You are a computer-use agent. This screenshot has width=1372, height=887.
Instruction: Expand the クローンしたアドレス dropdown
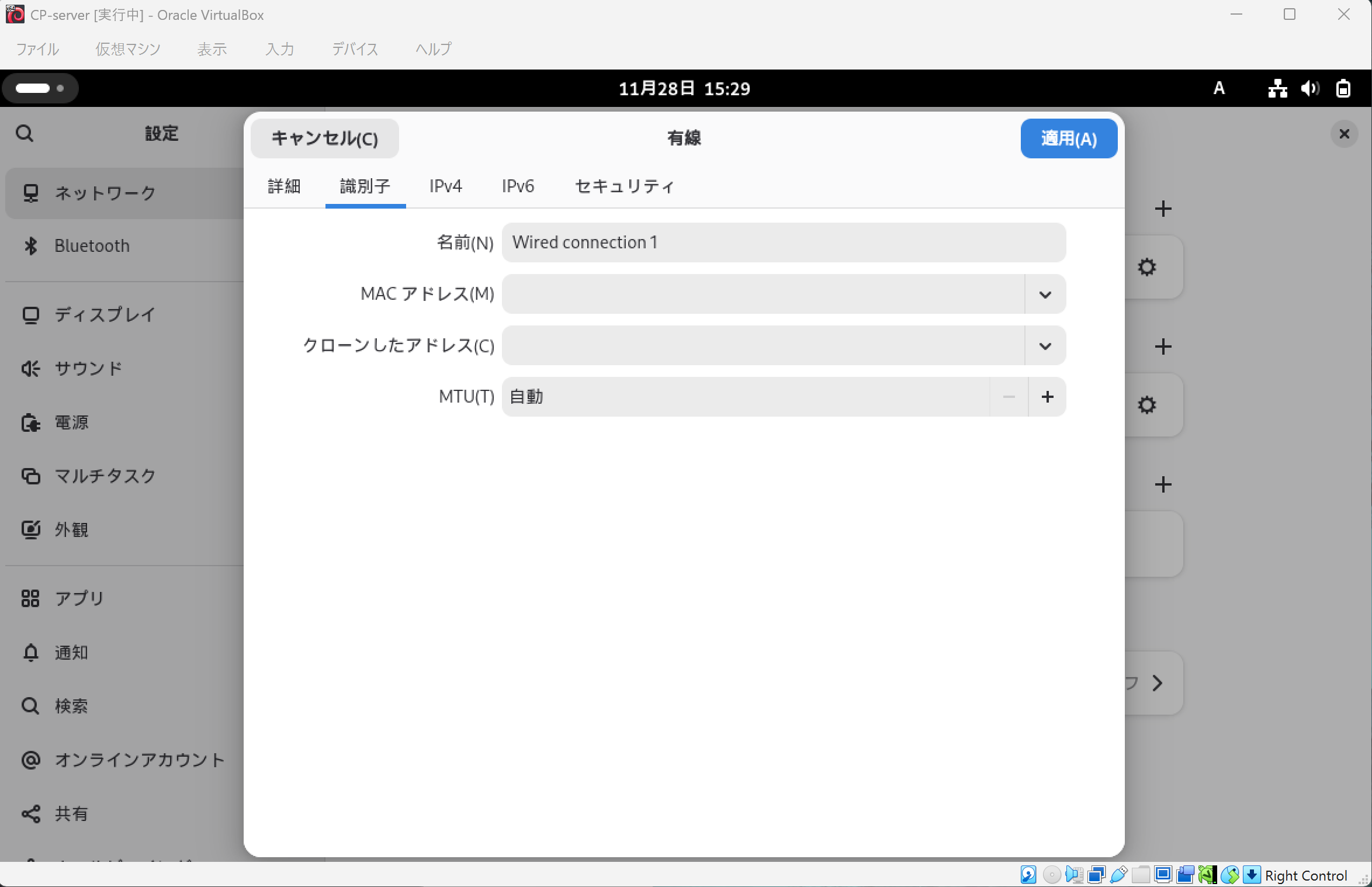pos(1045,346)
